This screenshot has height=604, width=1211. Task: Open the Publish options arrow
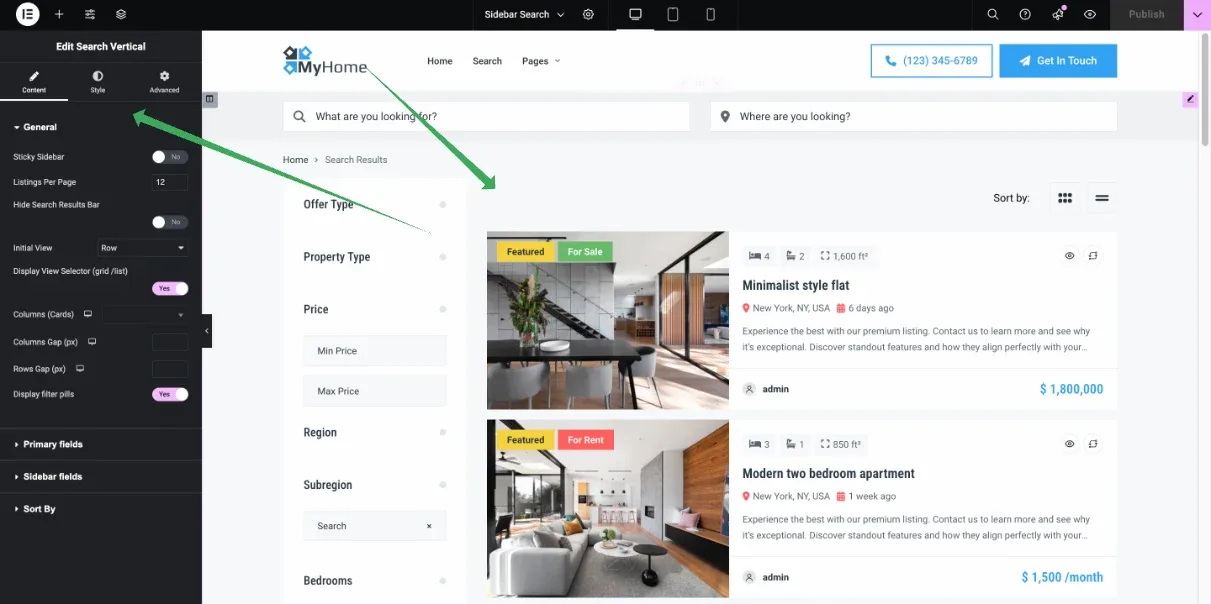1197,14
